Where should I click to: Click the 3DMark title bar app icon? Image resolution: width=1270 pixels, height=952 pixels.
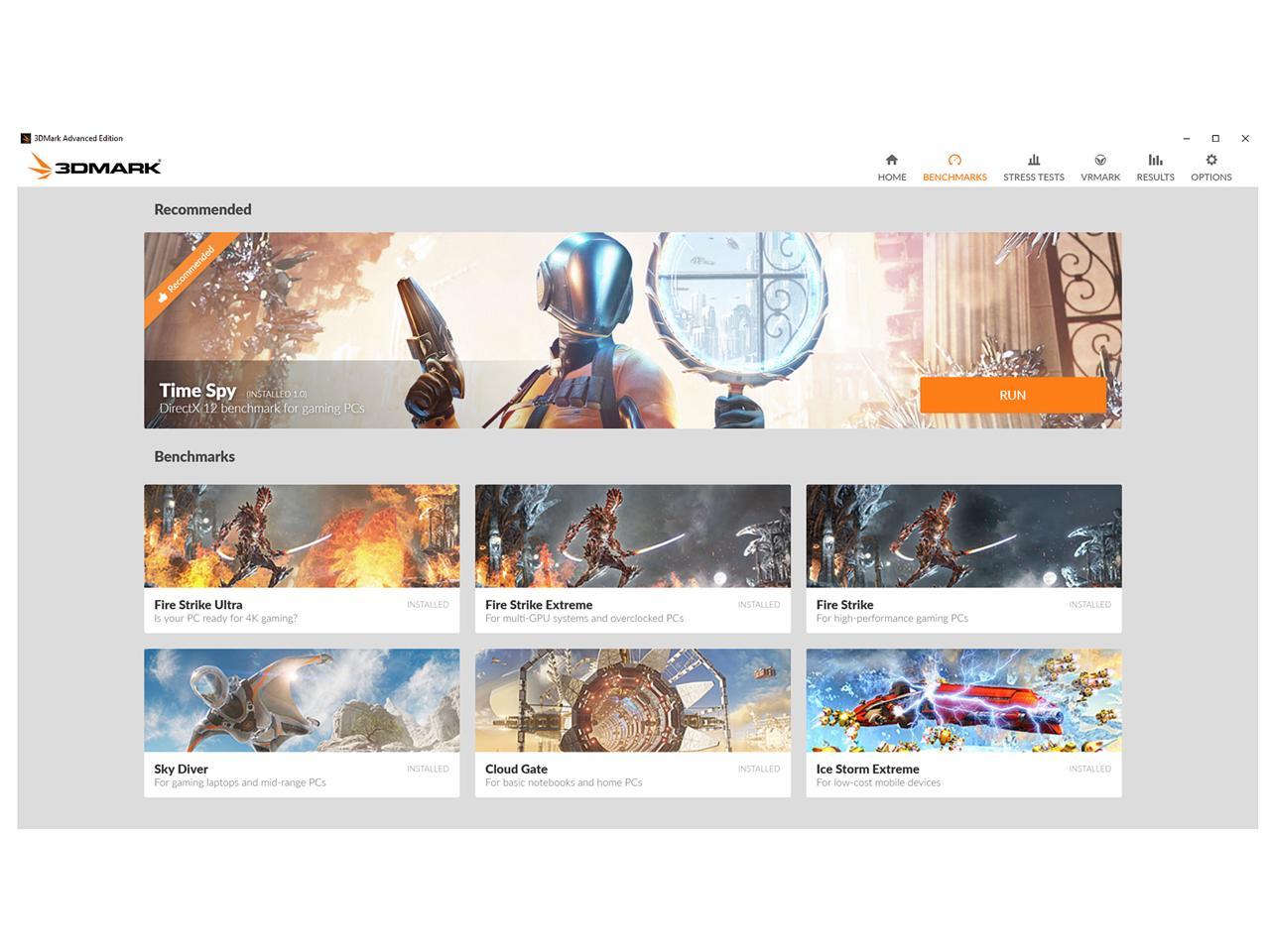coord(26,138)
